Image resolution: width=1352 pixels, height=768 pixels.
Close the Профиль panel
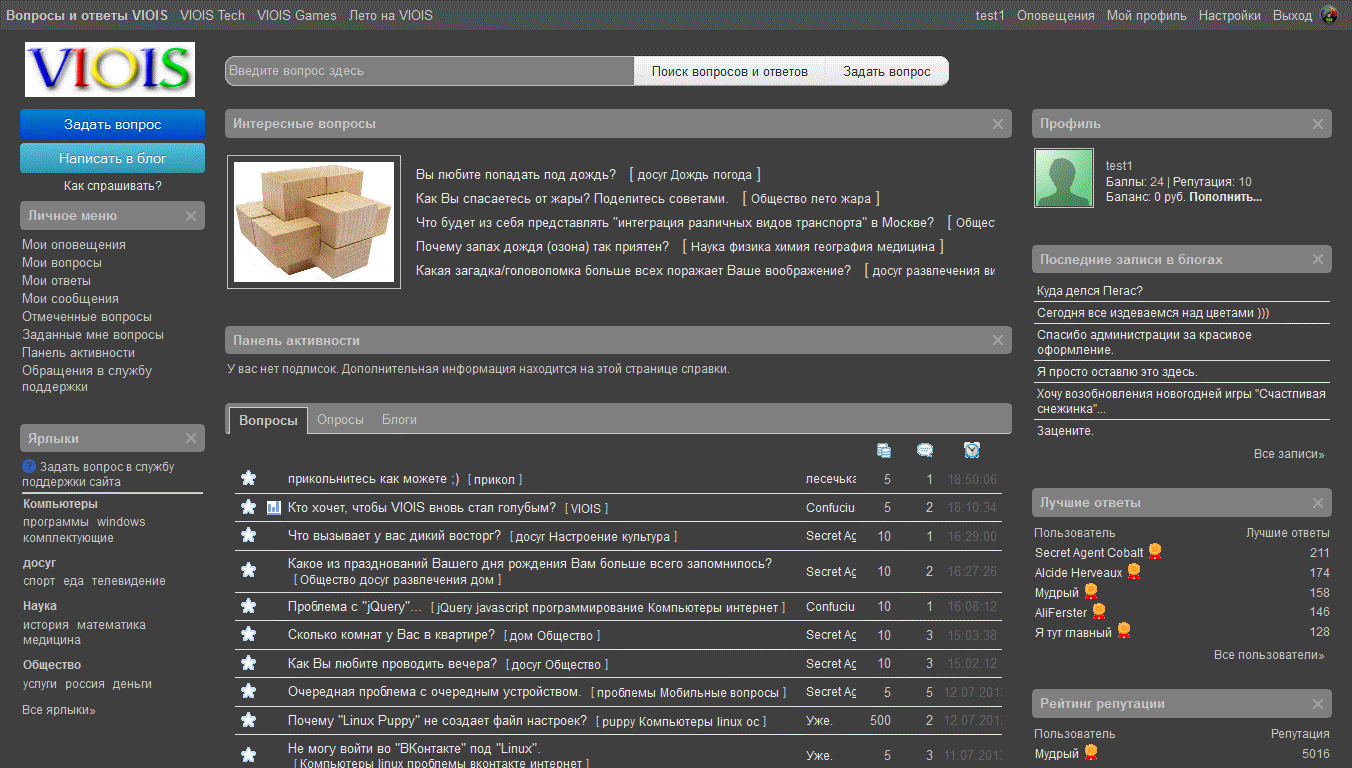pyautogui.click(x=1318, y=124)
